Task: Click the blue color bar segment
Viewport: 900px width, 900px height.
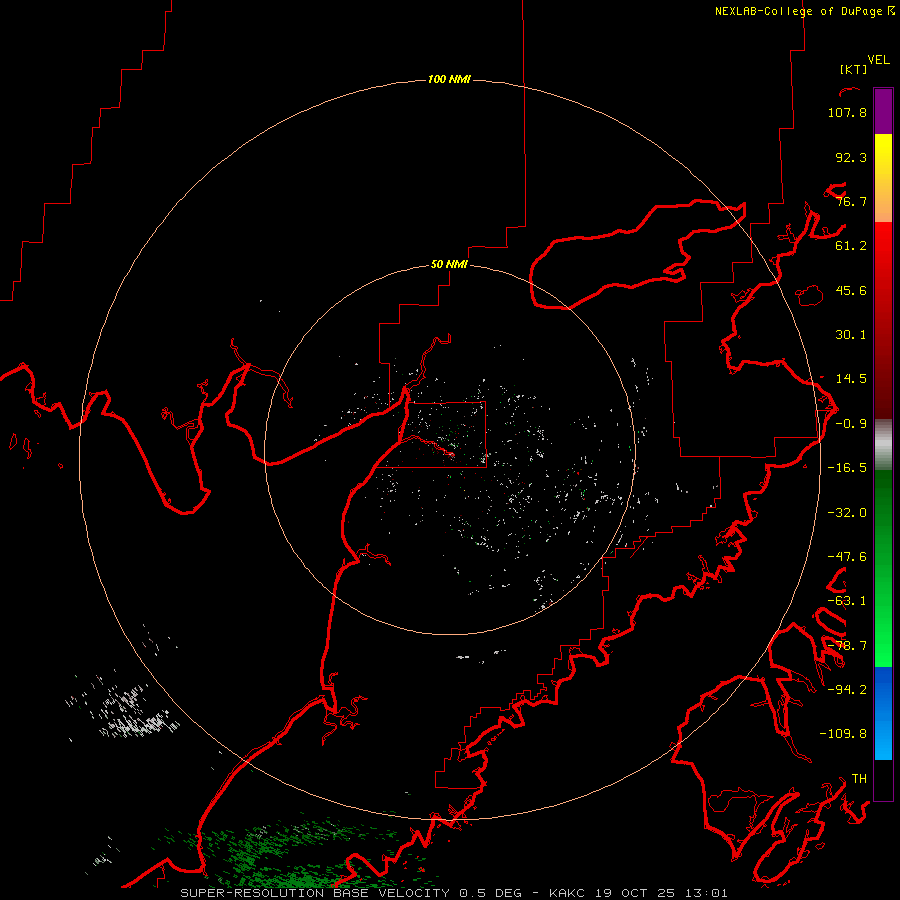Action: coord(883,713)
